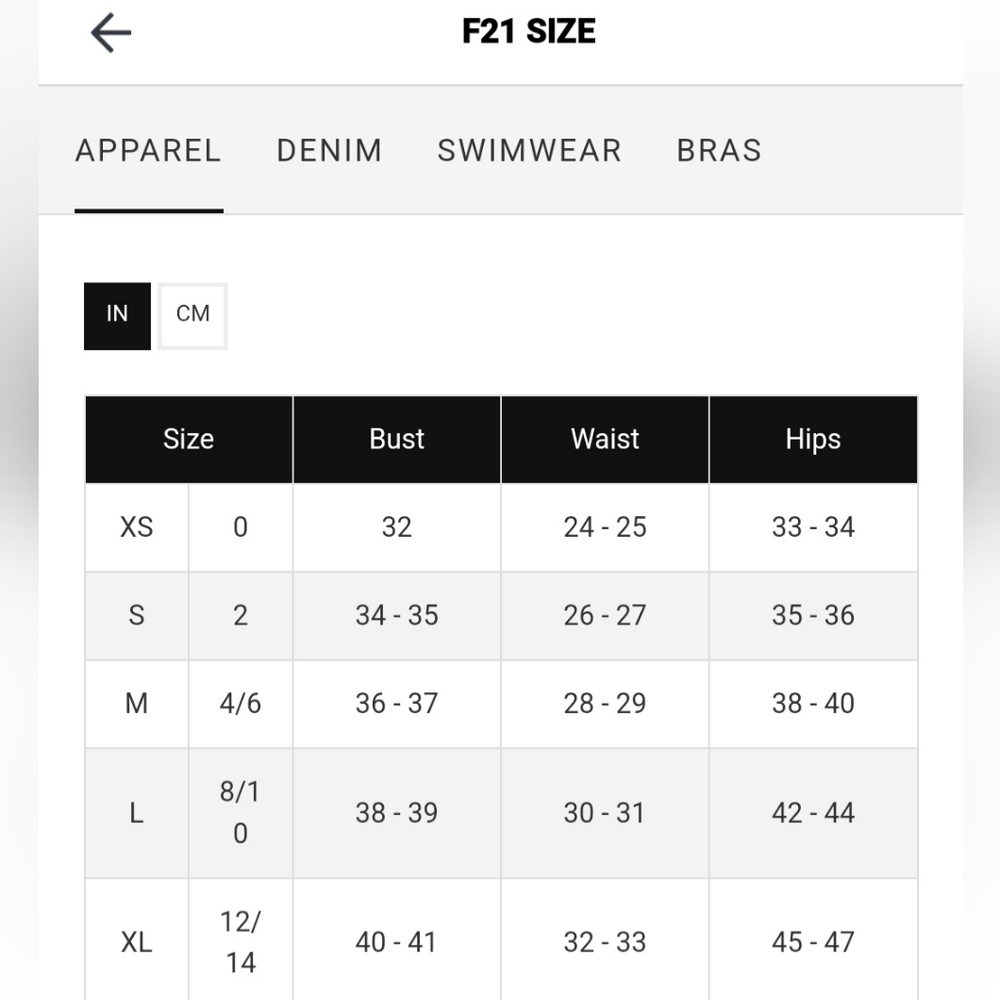Click the Hips column header
The width and height of the screenshot is (1000, 1000).
pyautogui.click(x=813, y=439)
